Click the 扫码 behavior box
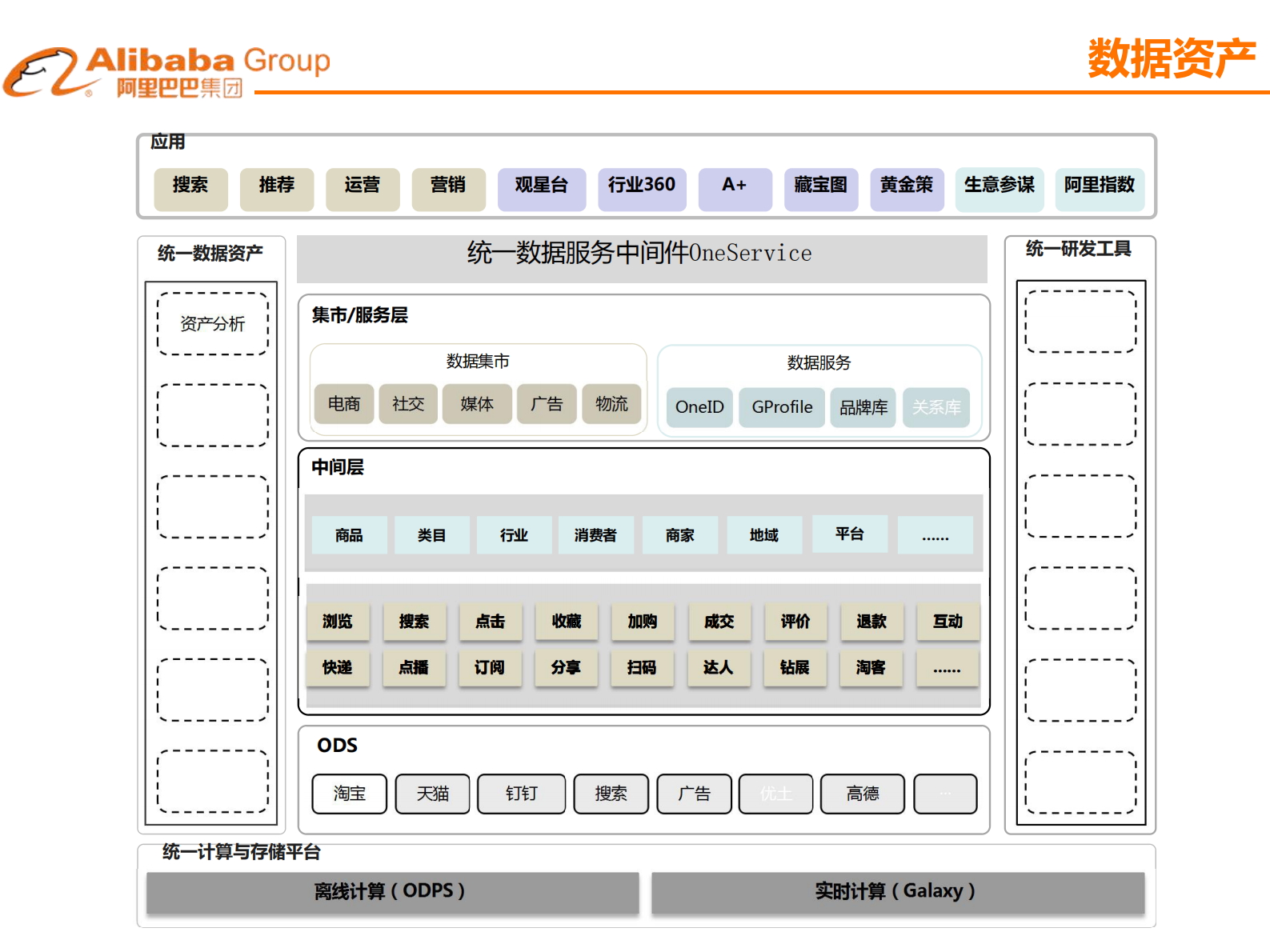The image size is (1270, 952). (642, 667)
